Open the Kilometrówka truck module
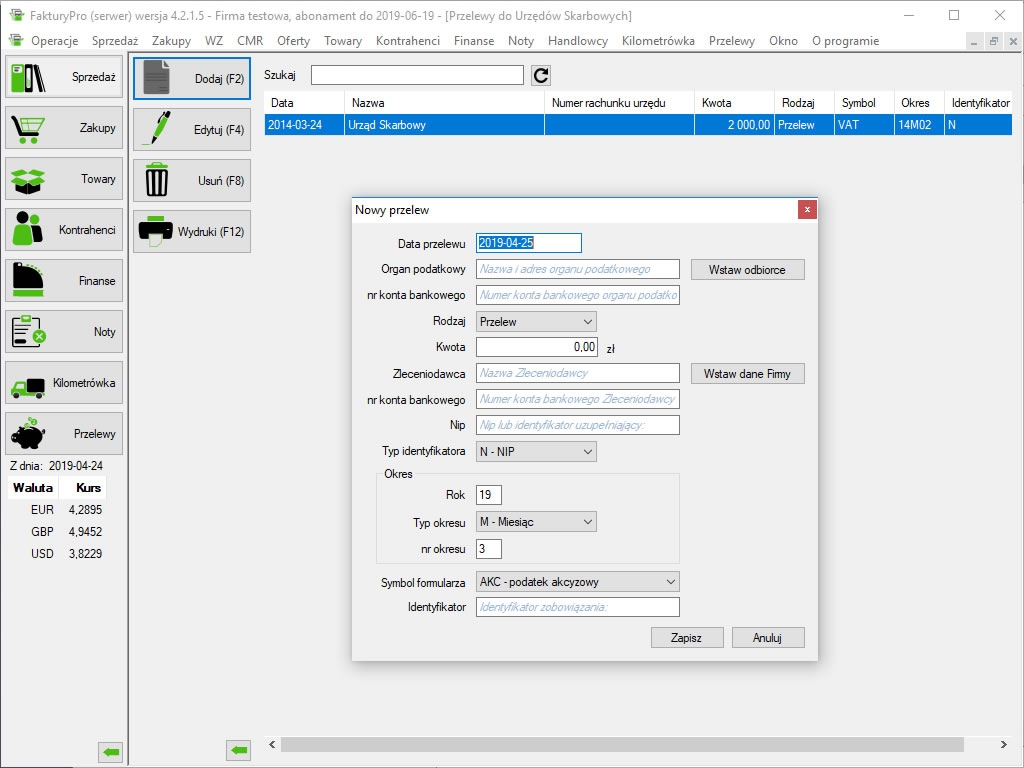This screenshot has width=1024, height=768. pos(64,383)
